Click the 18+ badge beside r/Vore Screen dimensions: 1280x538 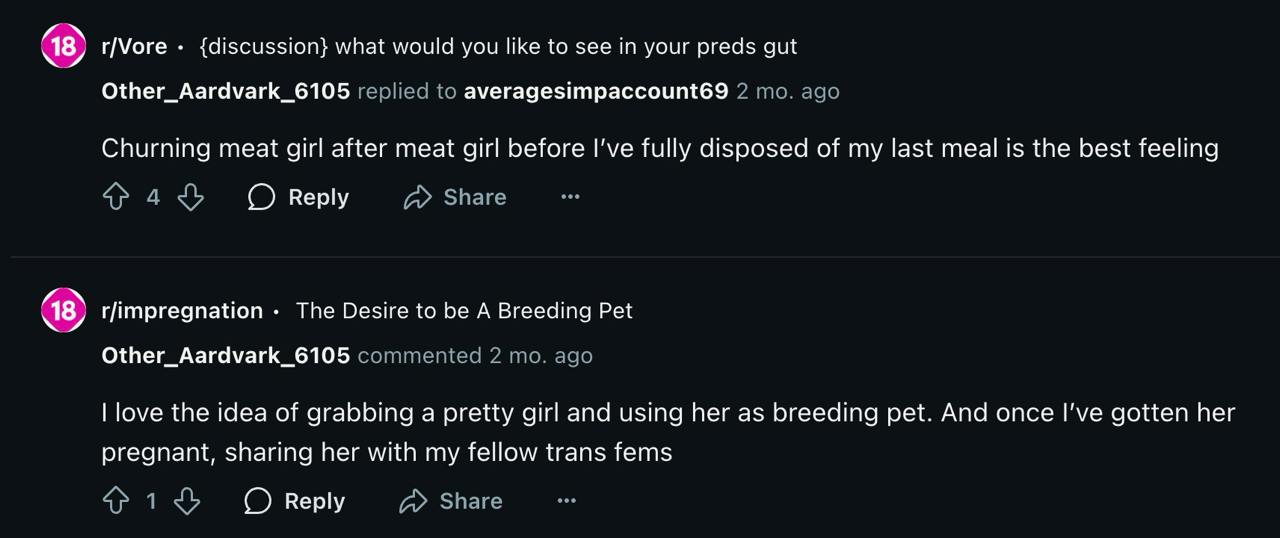click(x=62, y=47)
